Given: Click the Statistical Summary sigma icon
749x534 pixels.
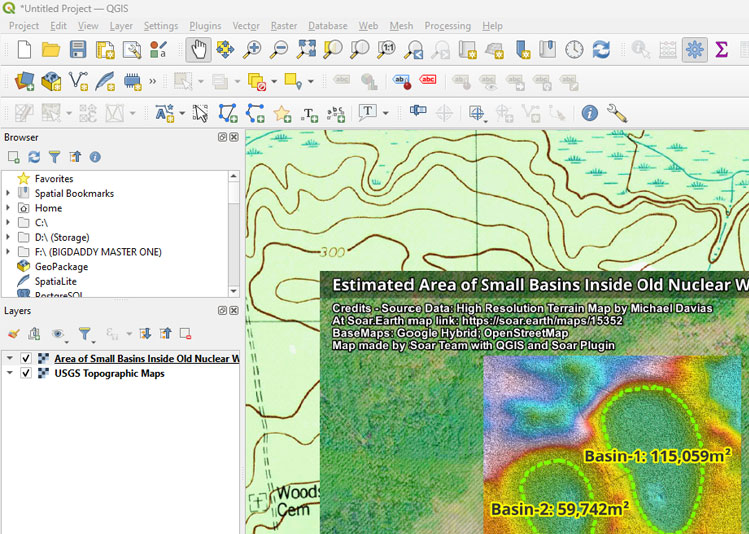Looking at the screenshot, I should 721,49.
